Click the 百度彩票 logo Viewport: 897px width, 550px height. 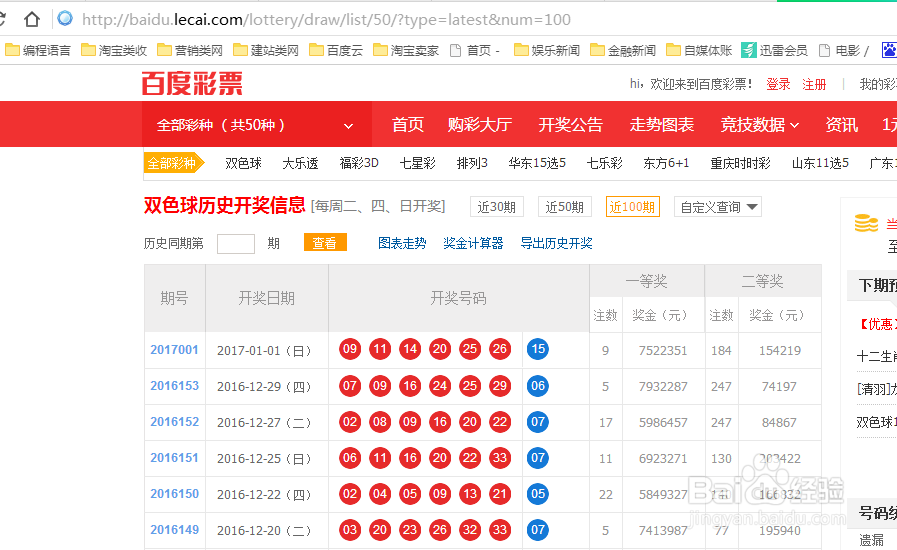tap(192, 84)
